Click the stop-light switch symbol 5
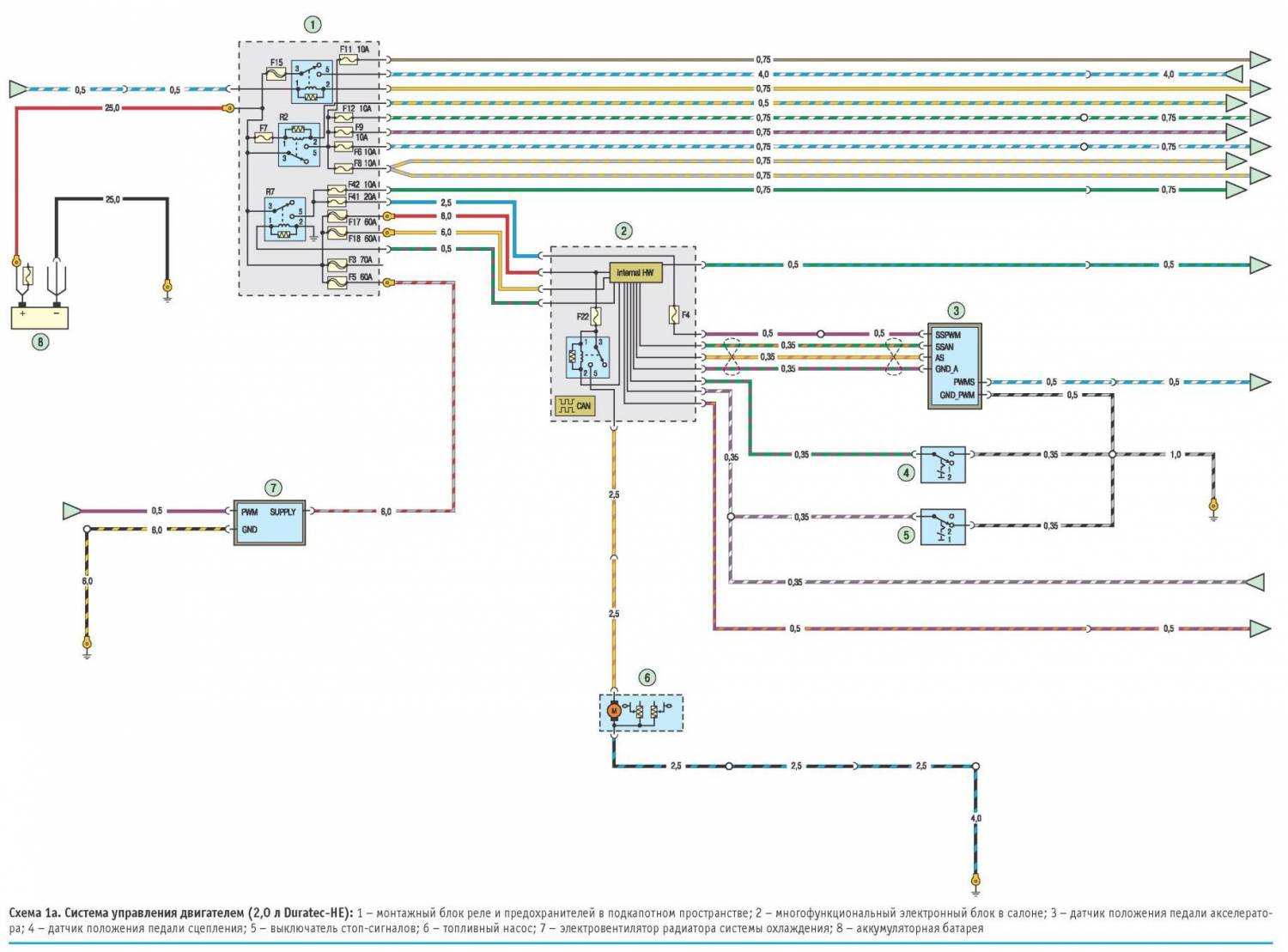Image resolution: width=1288 pixels, height=952 pixels. pos(942,527)
